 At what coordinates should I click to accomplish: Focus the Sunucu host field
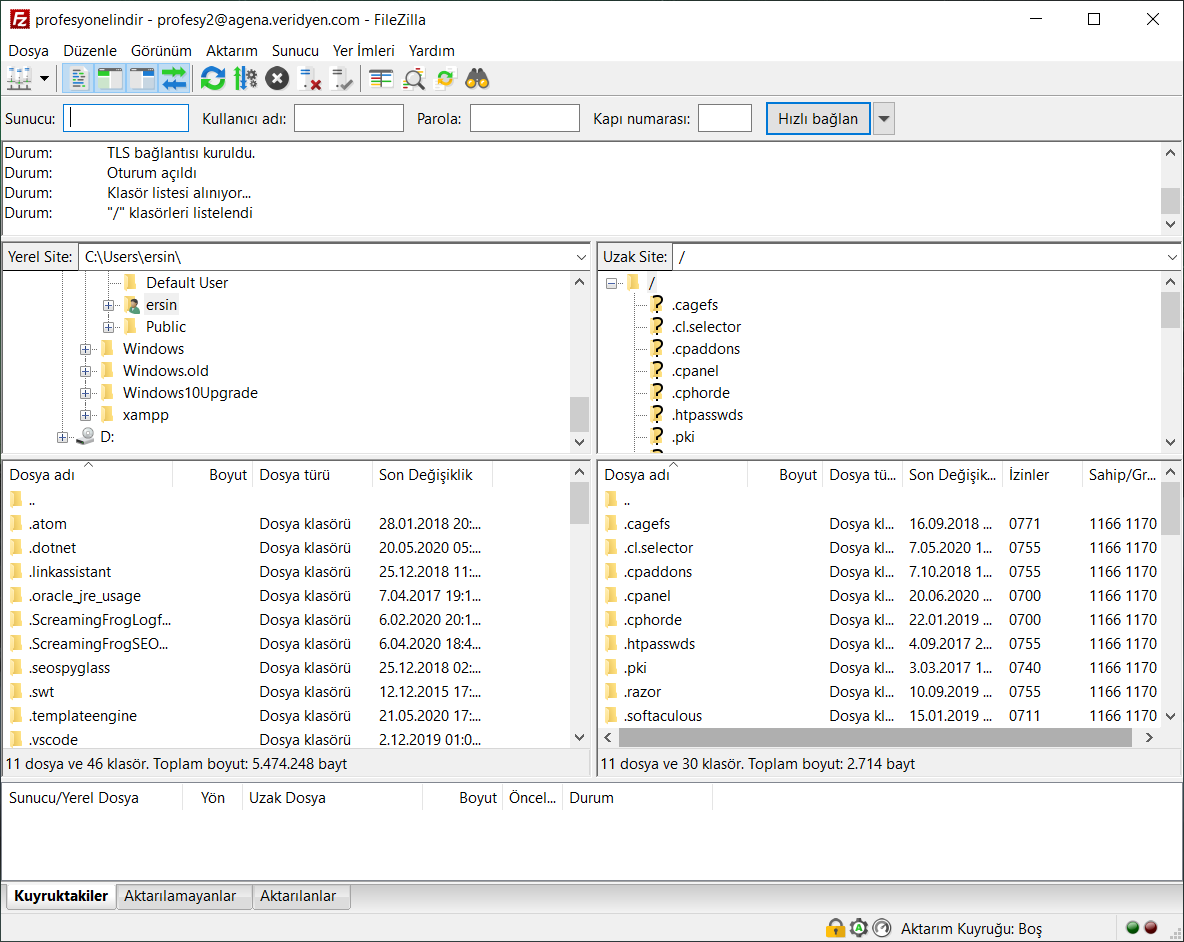tap(126, 119)
